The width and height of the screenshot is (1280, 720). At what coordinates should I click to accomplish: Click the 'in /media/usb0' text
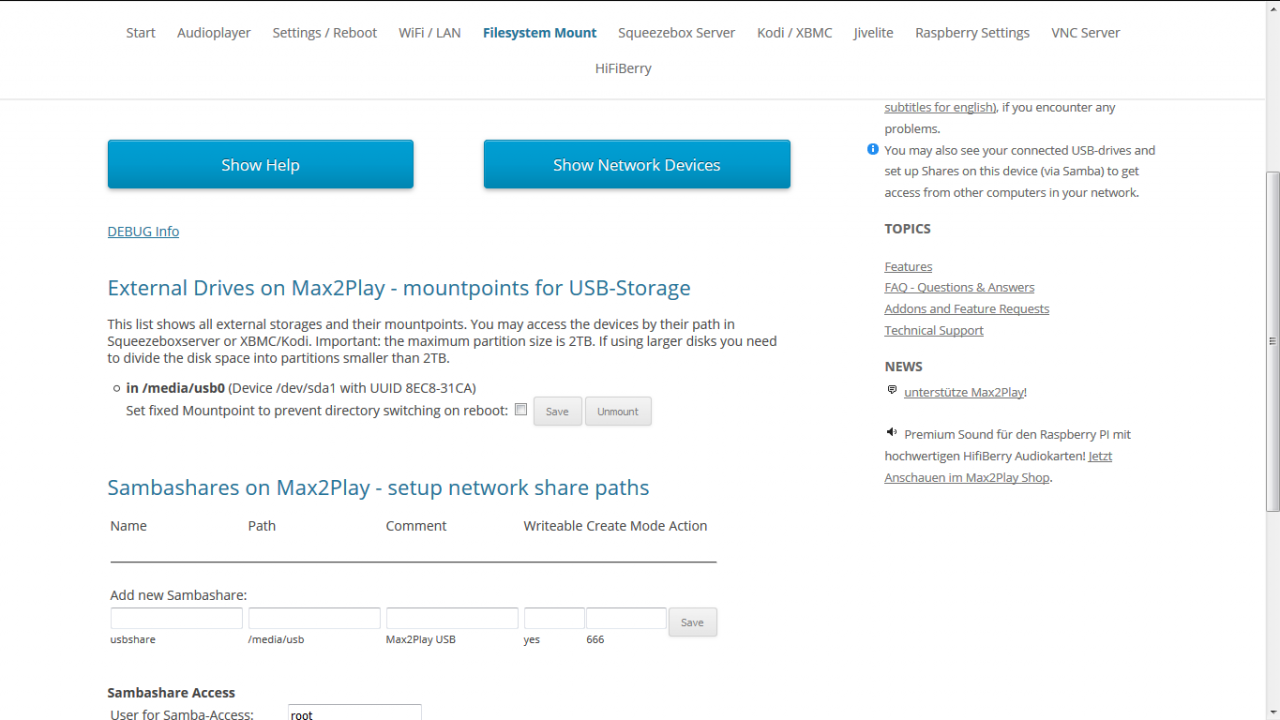(x=175, y=388)
